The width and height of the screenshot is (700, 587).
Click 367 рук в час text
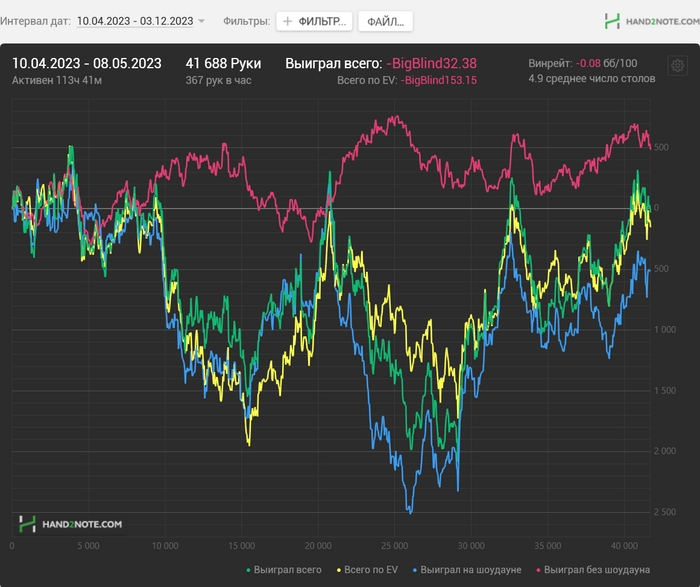[x=218, y=80]
